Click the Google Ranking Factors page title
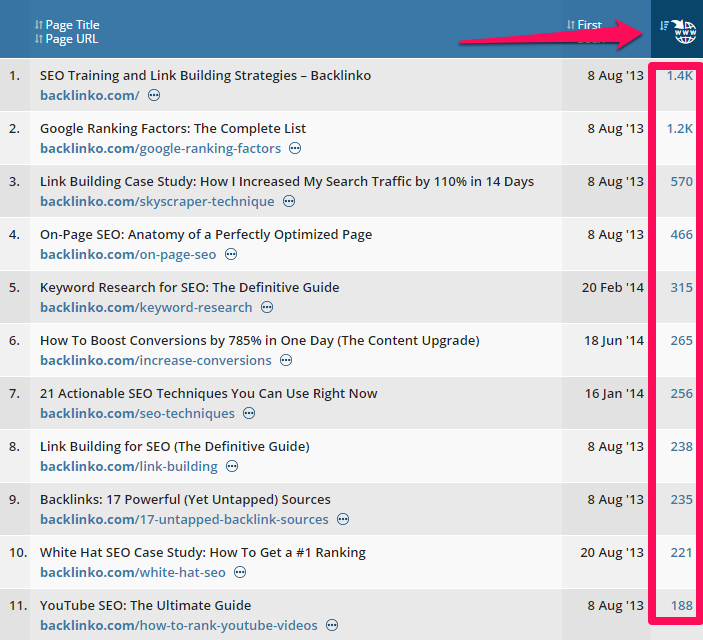Screen dimensions: 703x640 tap(173, 129)
